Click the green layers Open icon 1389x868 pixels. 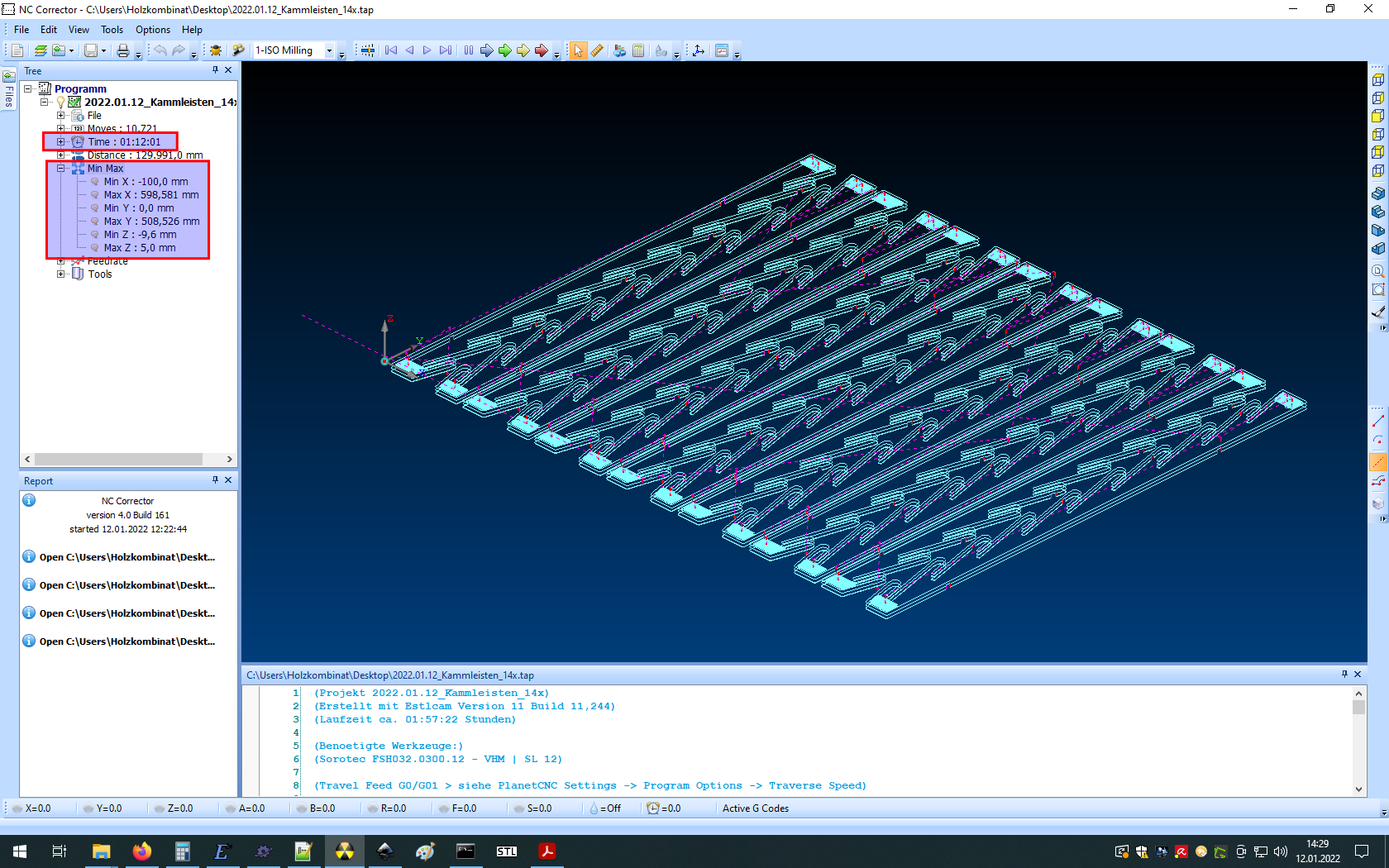click(x=40, y=50)
